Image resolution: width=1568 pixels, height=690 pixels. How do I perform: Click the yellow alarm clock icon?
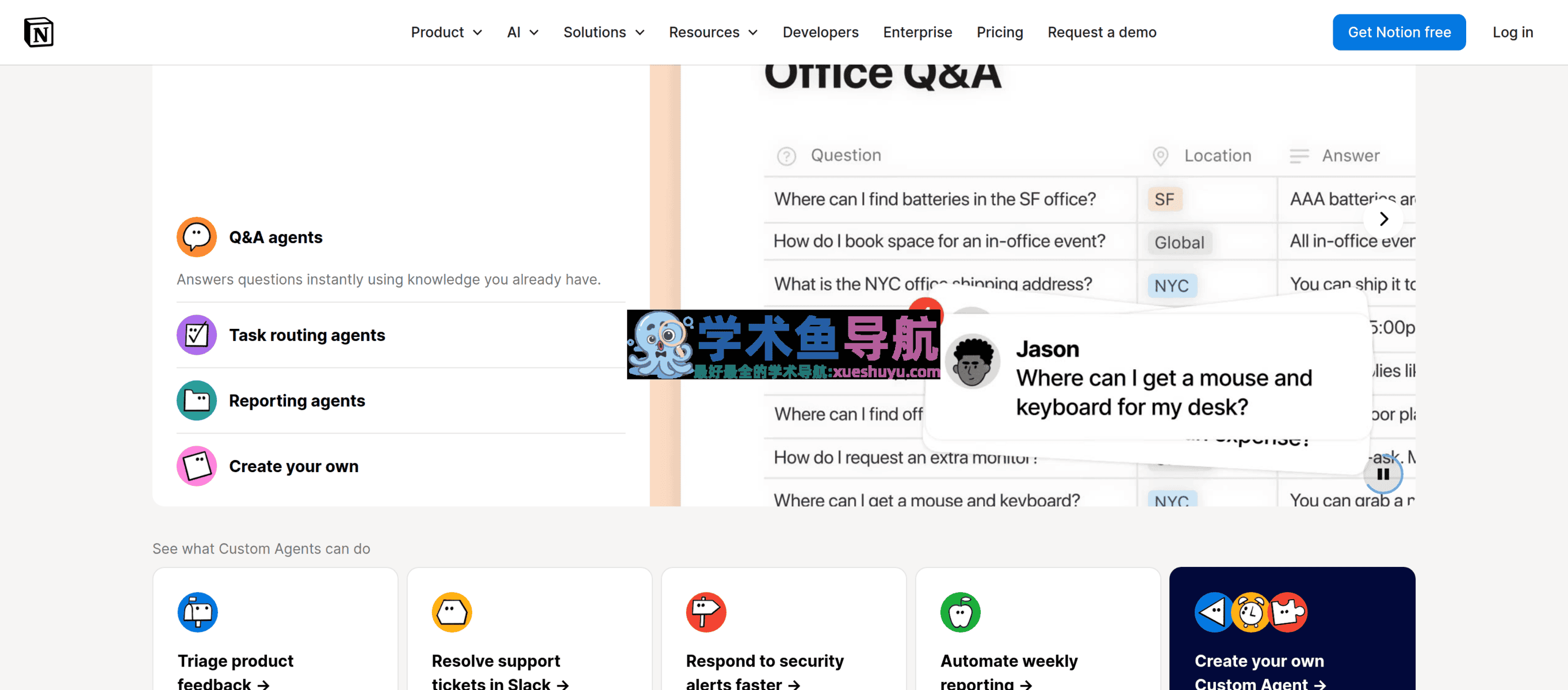[1250, 612]
